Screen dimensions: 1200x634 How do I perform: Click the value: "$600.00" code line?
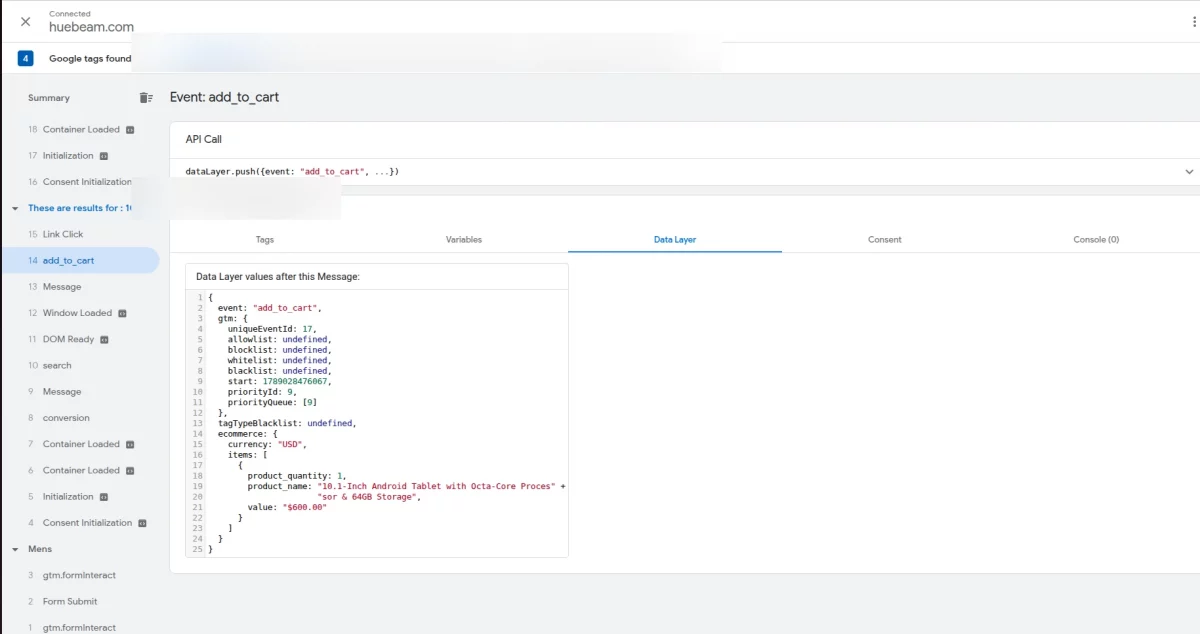pos(287,507)
